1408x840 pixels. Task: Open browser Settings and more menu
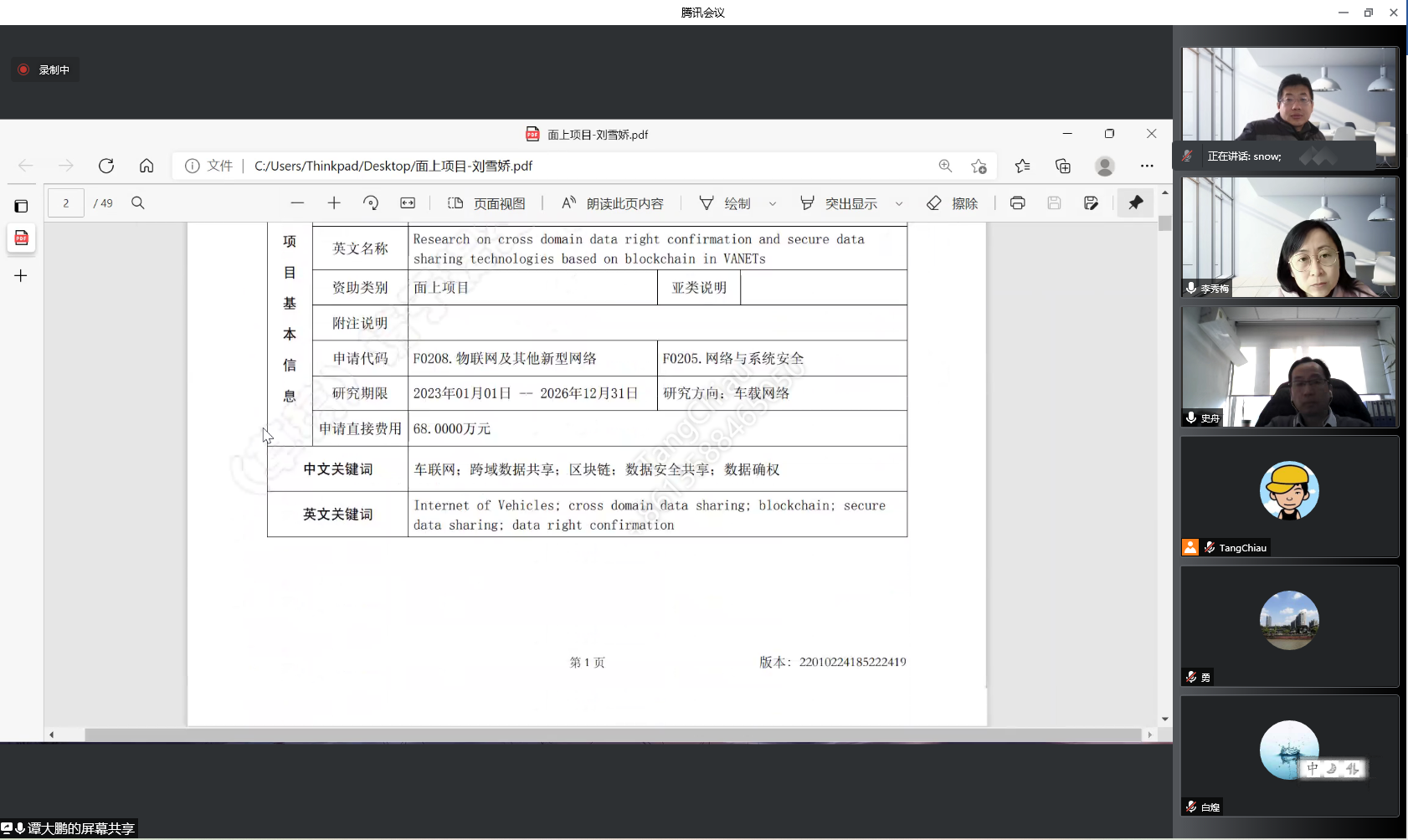1147,166
